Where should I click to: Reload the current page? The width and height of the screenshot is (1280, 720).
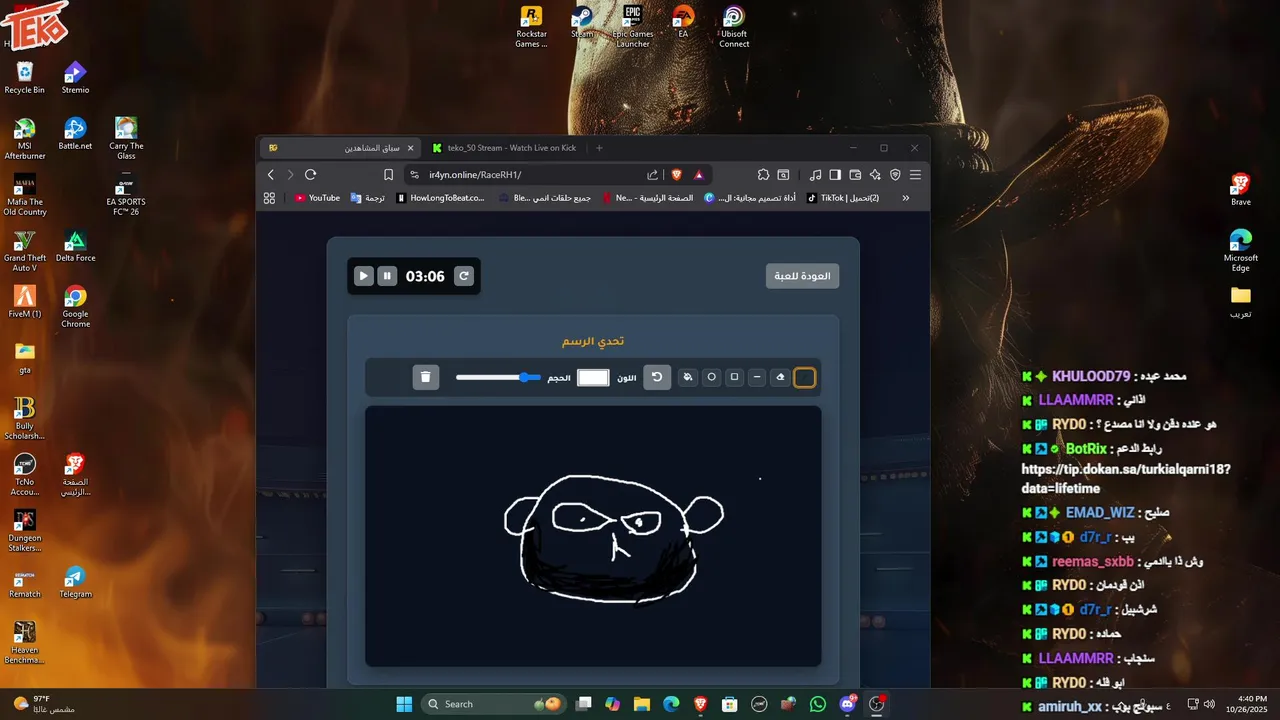[x=311, y=174]
